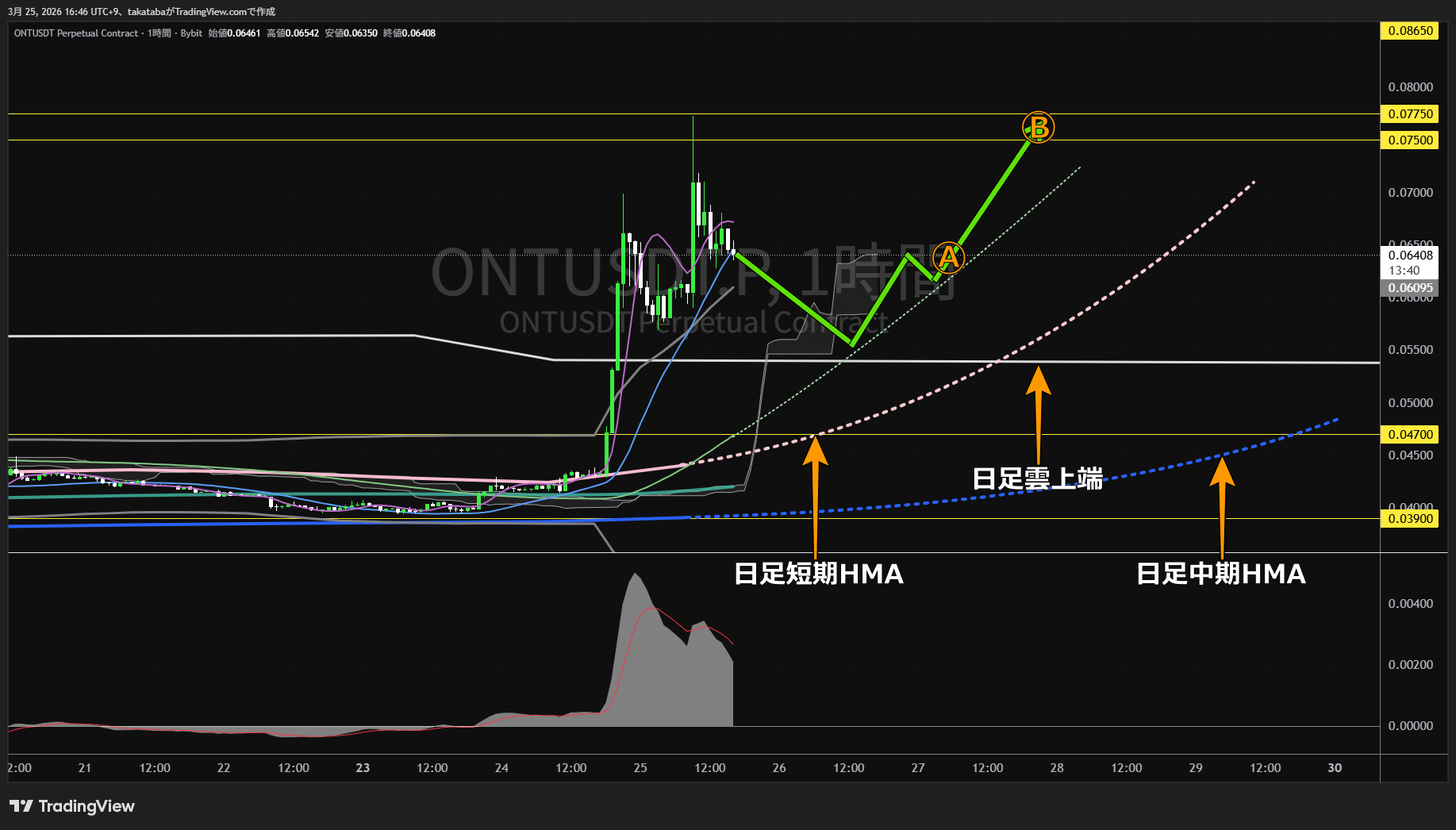
Task: Click date 29 on the time axis
Action: [1196, 768]
